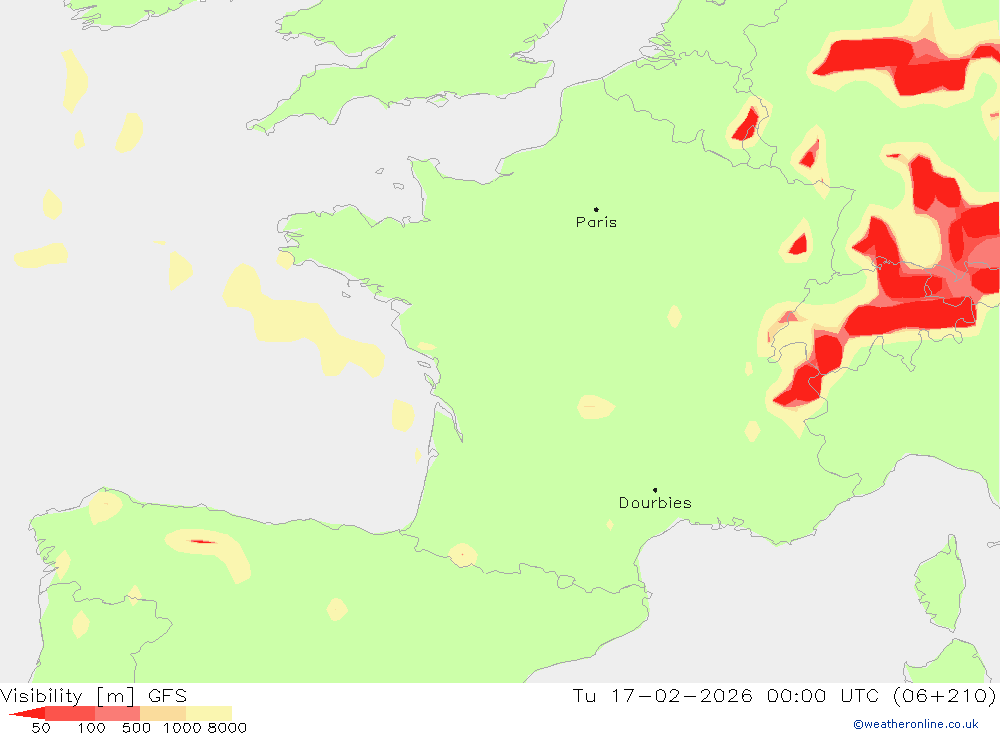Screen dimensions: 1000x733
Task: Click the '100' legend value
Action: click(x=91, y=728)
